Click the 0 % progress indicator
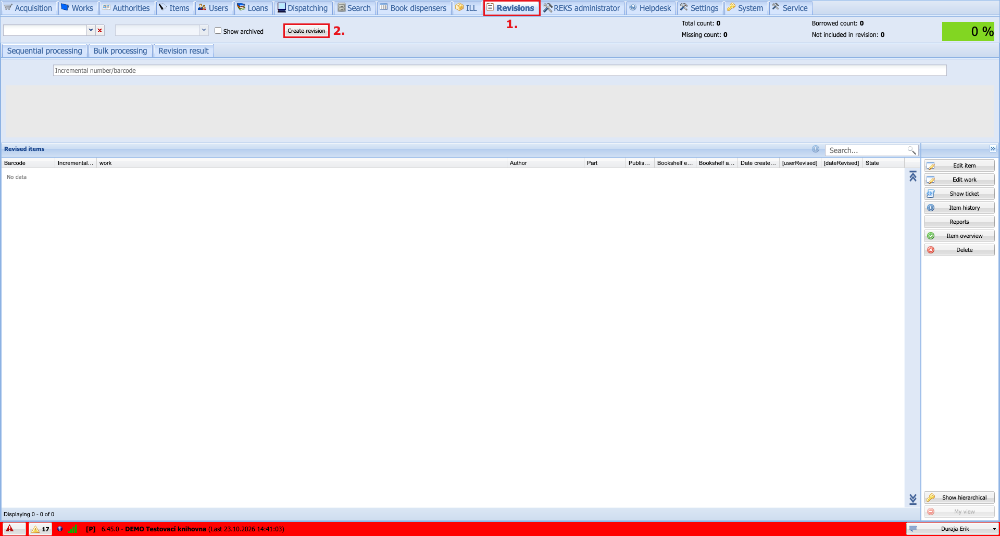 click(x=969, y=31)
